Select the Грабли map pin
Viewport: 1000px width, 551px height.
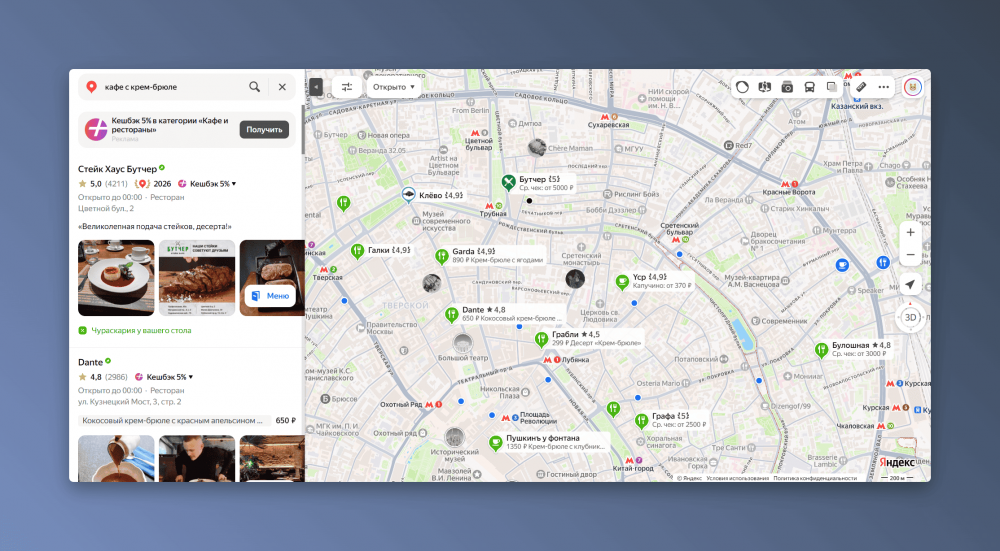541,339
